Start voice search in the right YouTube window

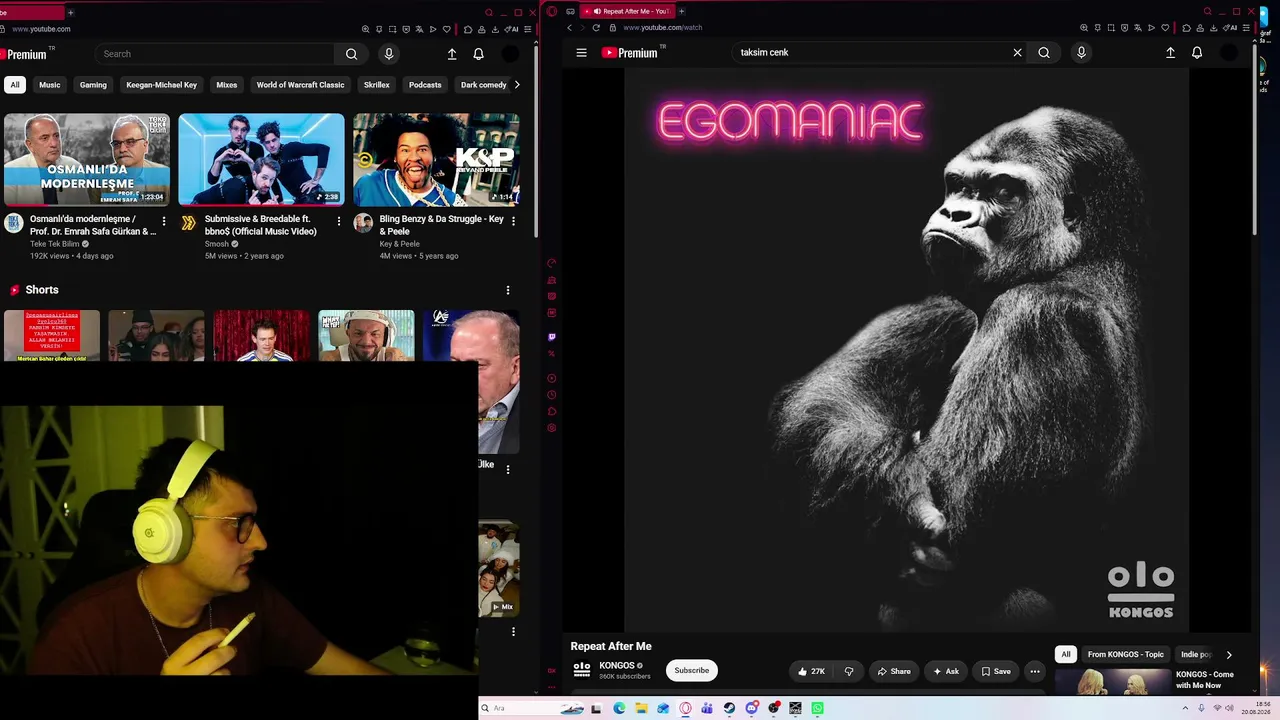[x=1081, y=53]
